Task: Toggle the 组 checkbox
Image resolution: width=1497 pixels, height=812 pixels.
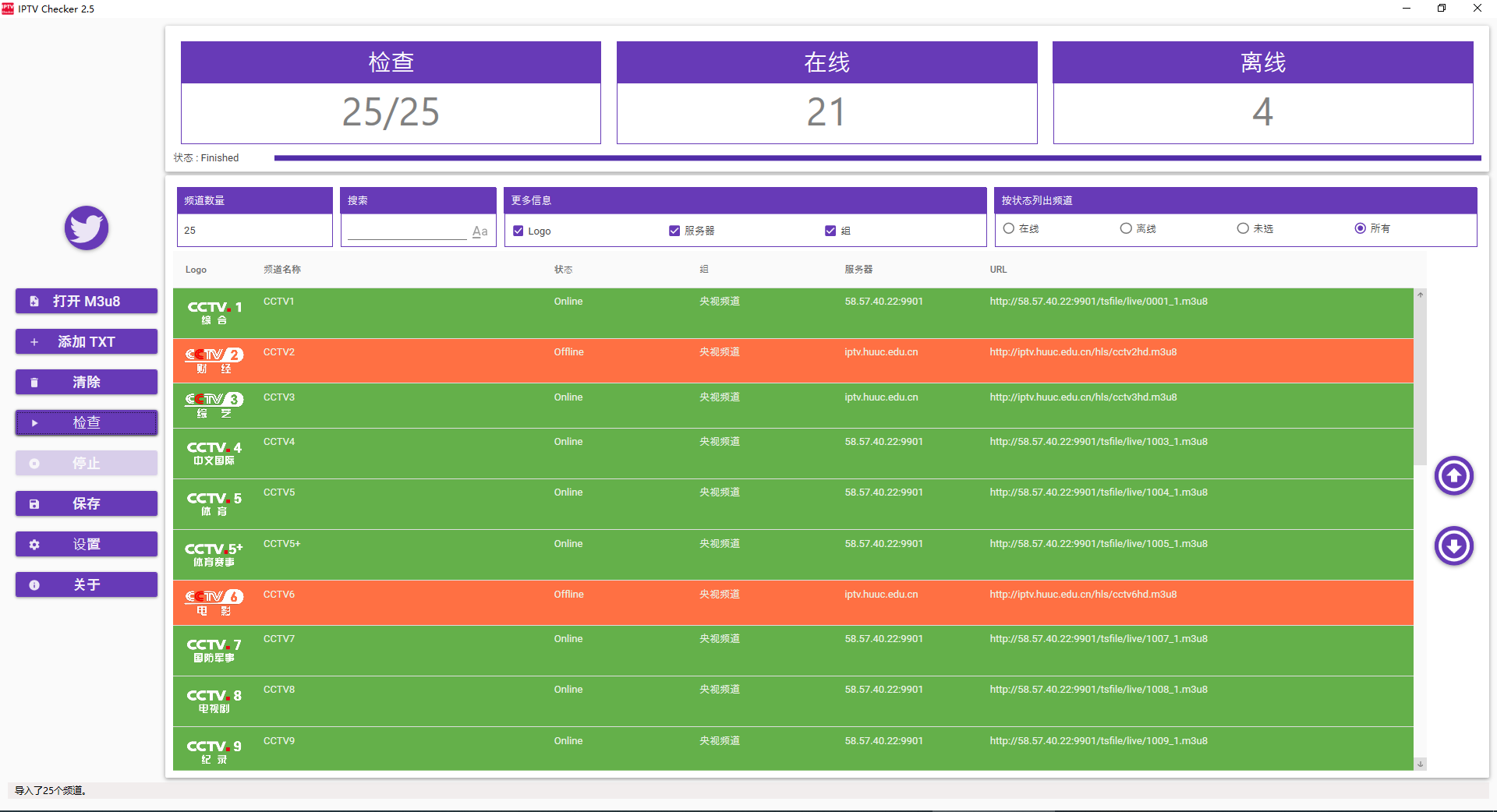Action: (x=830, y=231)
